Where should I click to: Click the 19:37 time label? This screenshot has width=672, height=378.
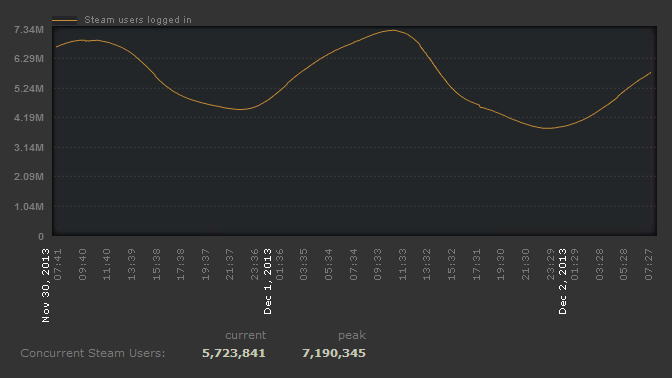pos(206,264)
